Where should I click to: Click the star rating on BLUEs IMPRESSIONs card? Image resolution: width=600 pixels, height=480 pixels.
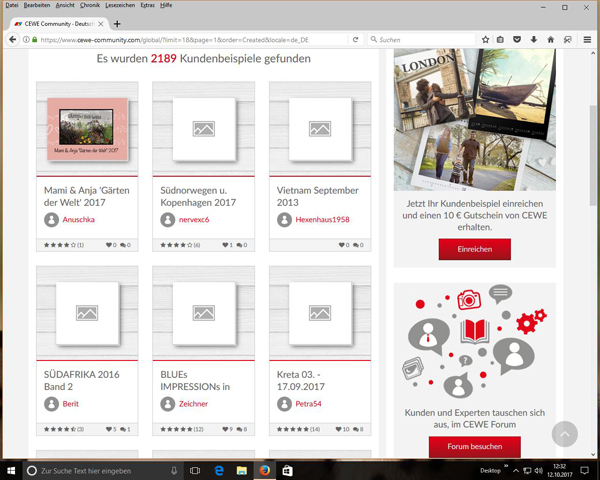click(177, 429)
